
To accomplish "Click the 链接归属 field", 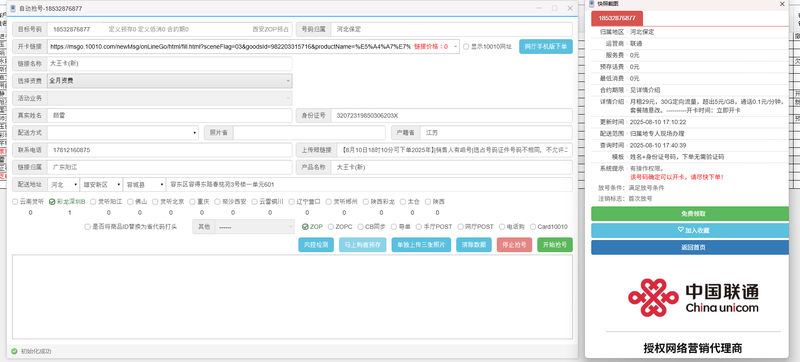I will pyautogui.click(x=170, y=167).
